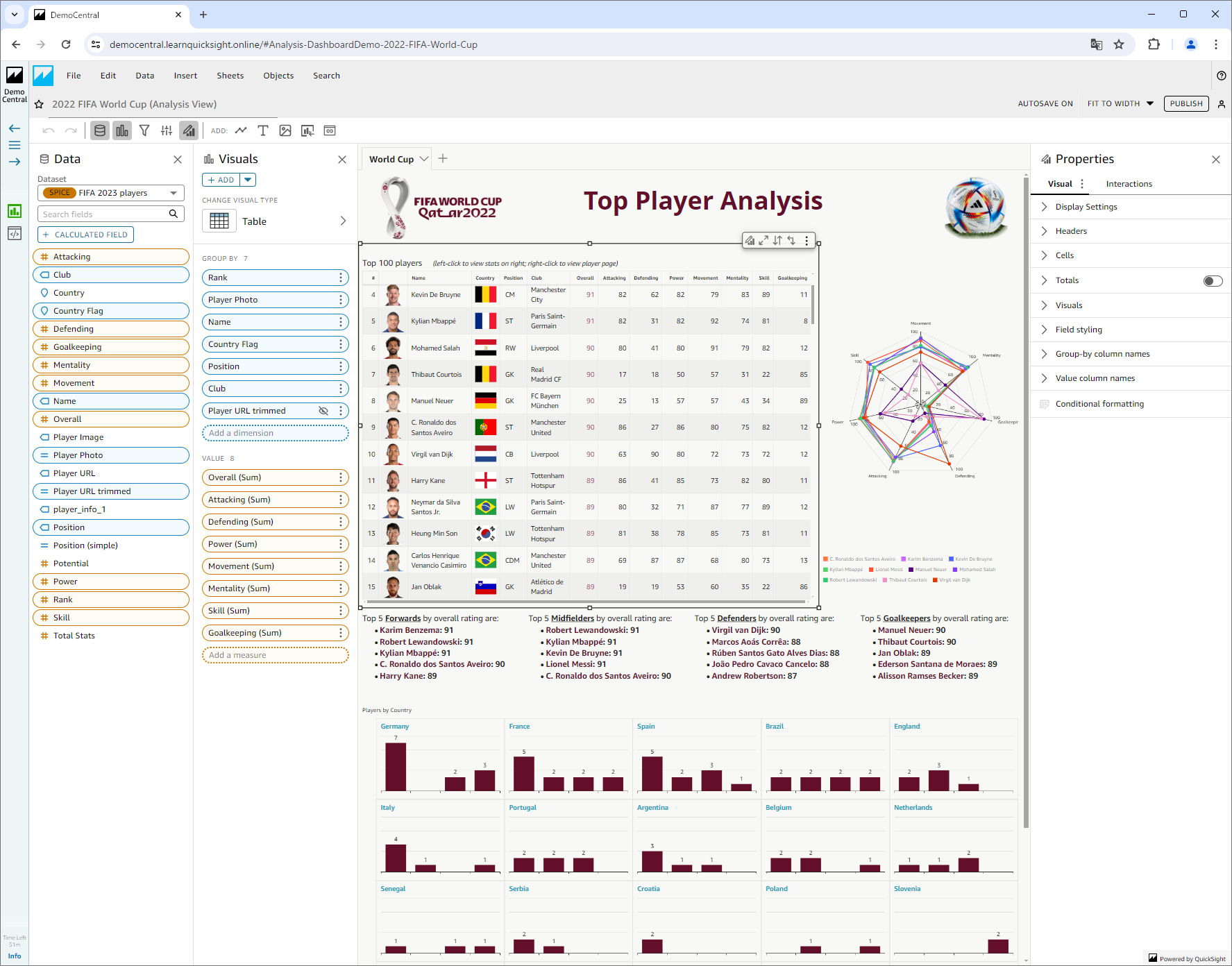Screen dimensions: 1232x966
Task: Expand the Change Visual Type Table chooser
Action: (x=275, y=221)
